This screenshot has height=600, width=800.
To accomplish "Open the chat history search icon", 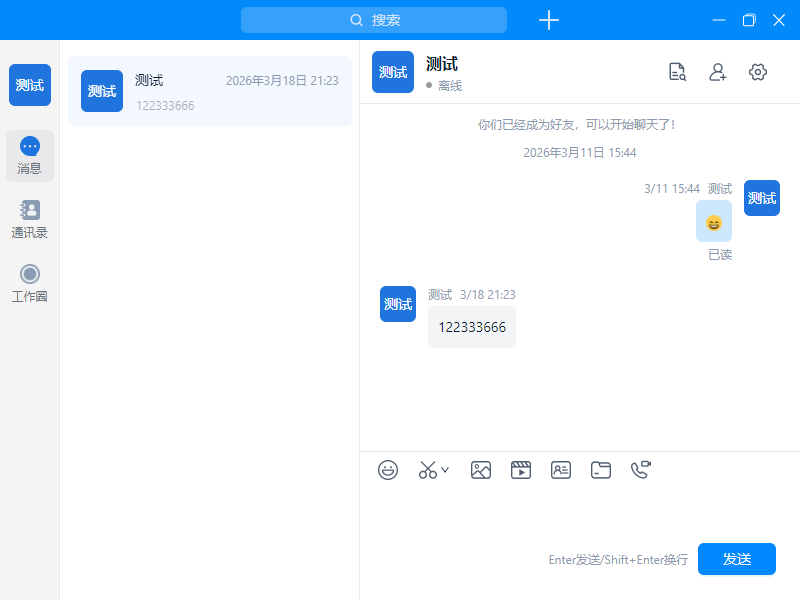I will 678,72.
